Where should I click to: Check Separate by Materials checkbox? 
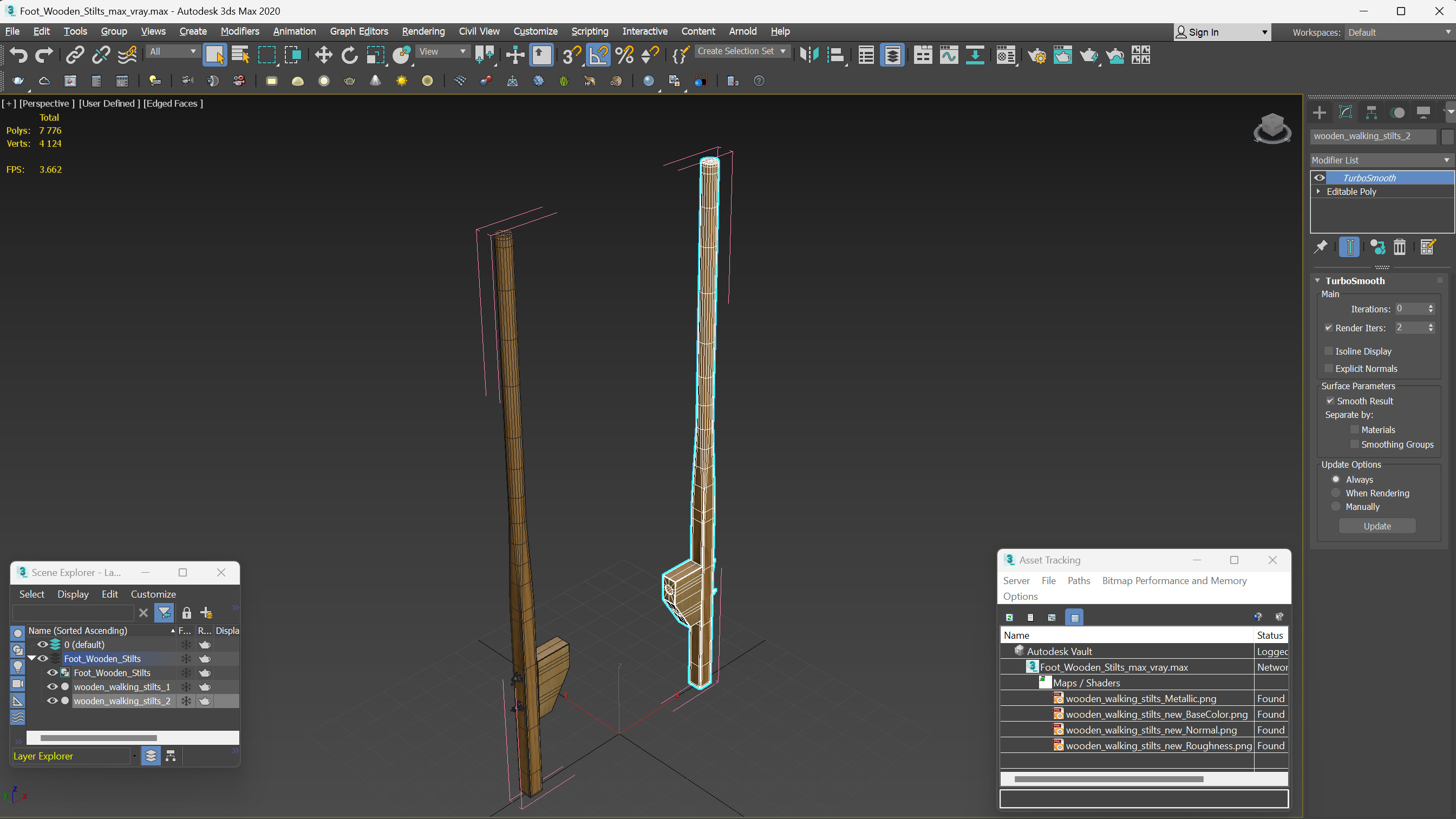pyautogui.click(x=1354, y=430)
